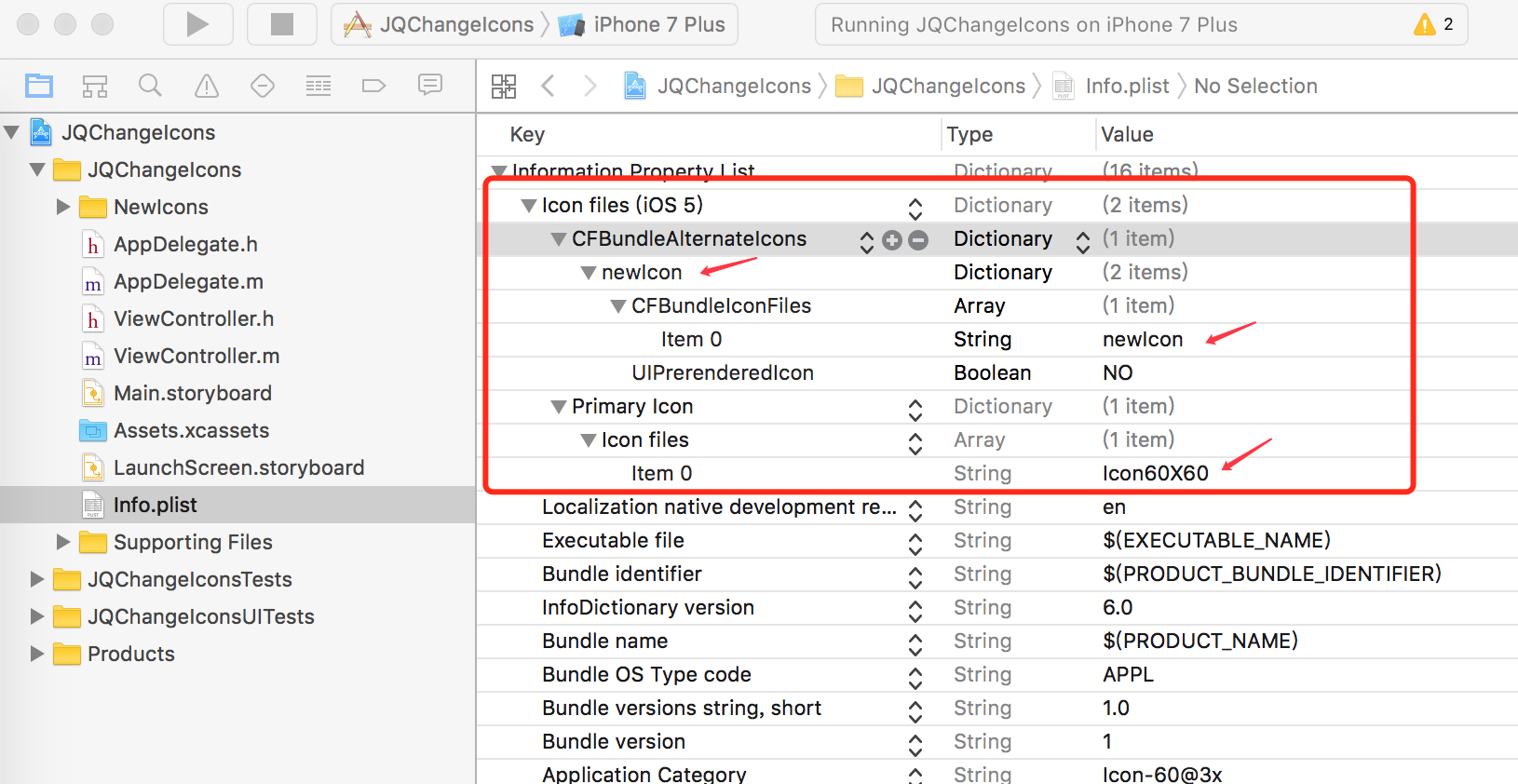This screenshot has width=1518, height=784.
Task: Select Info.plist in the jump bar
Action: (1111, 86)
